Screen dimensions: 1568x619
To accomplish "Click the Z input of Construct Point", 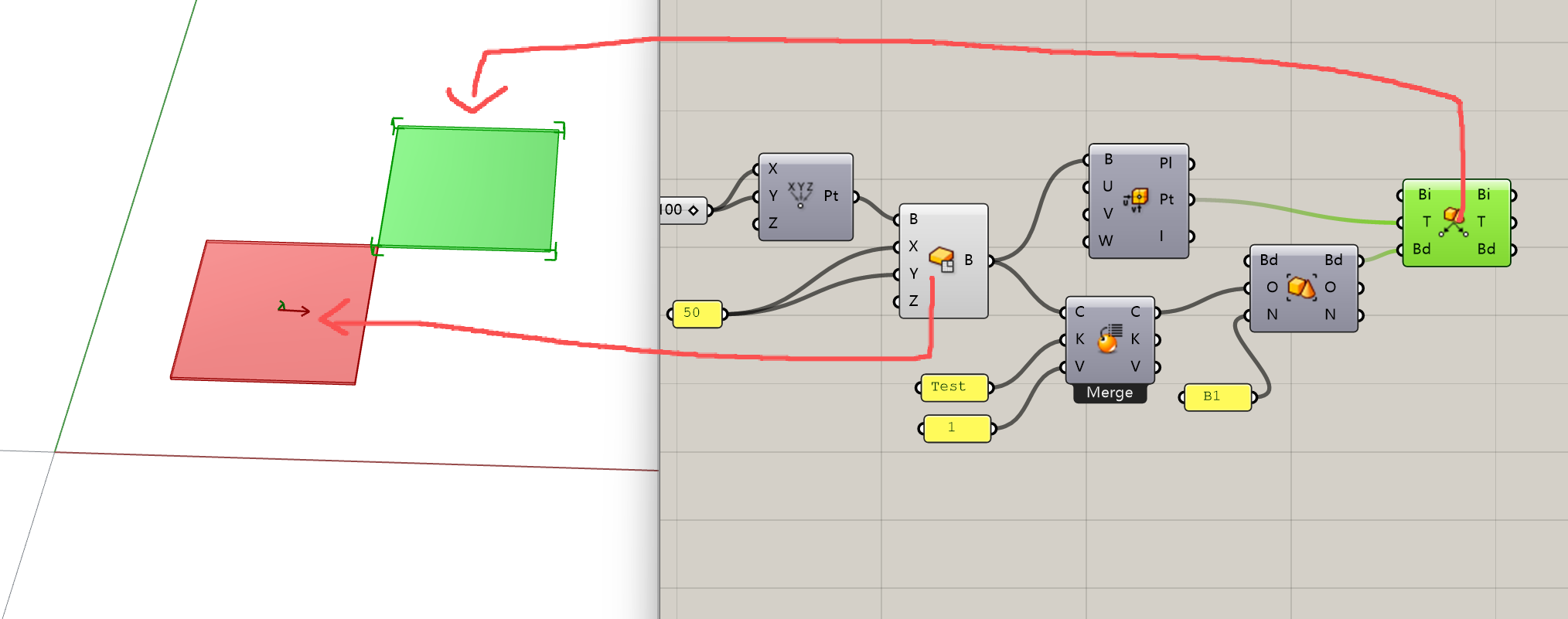I will coord(772,223).
